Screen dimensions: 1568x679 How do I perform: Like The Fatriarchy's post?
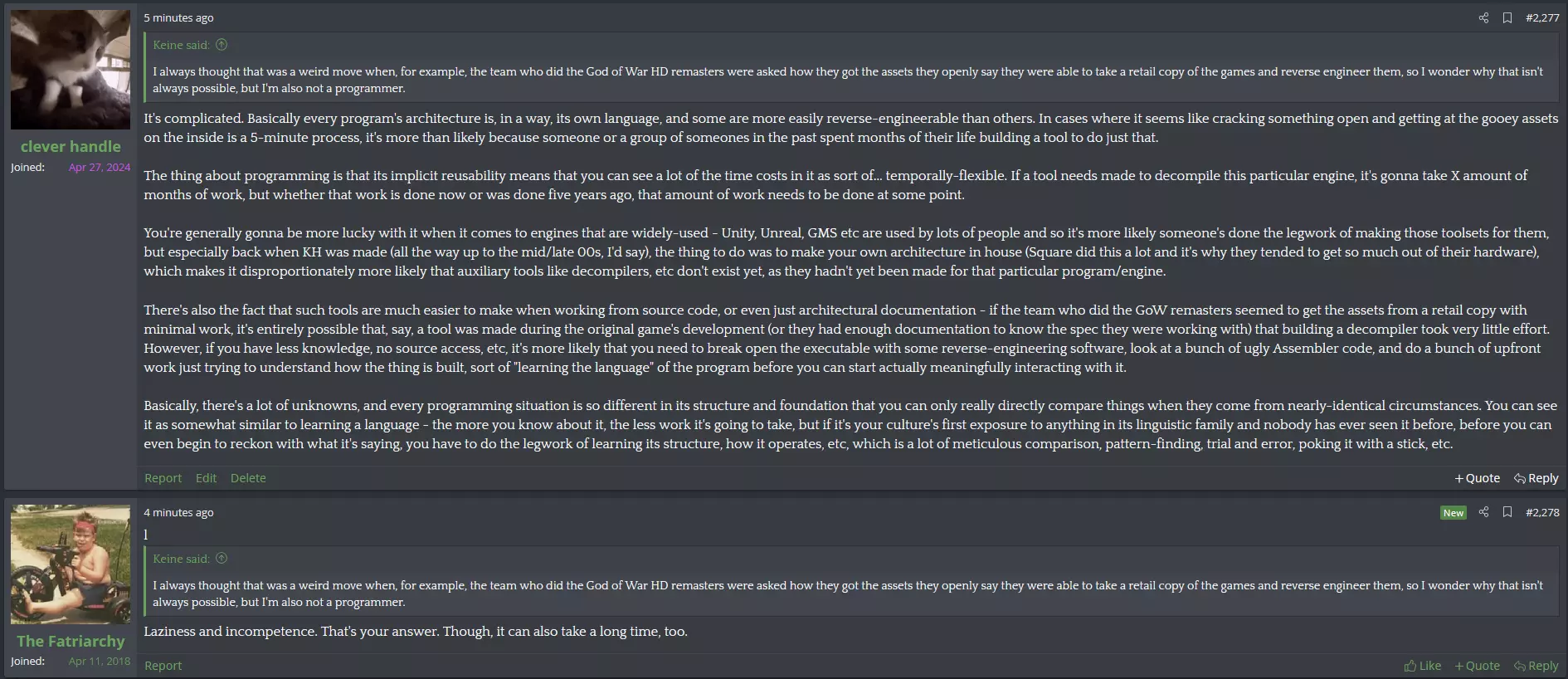[1422, 666]
